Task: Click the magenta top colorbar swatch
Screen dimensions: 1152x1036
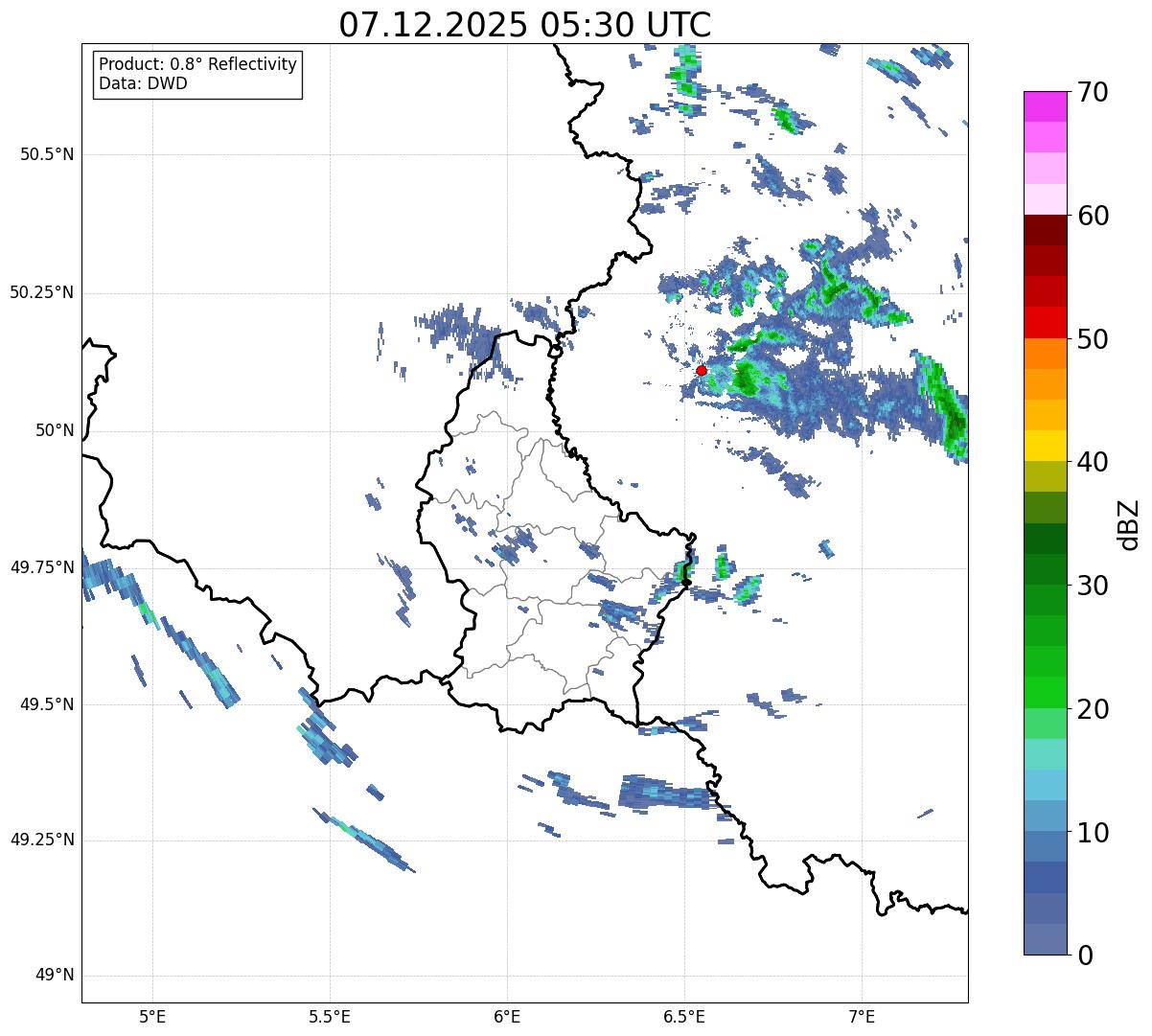Action: pyautogui.click(x=1046, y=107)
